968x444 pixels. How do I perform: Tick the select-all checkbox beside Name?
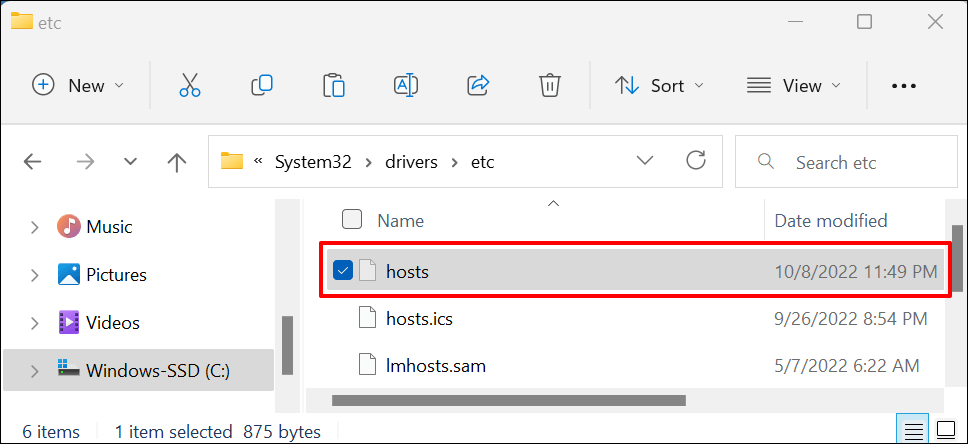point(352,220)
